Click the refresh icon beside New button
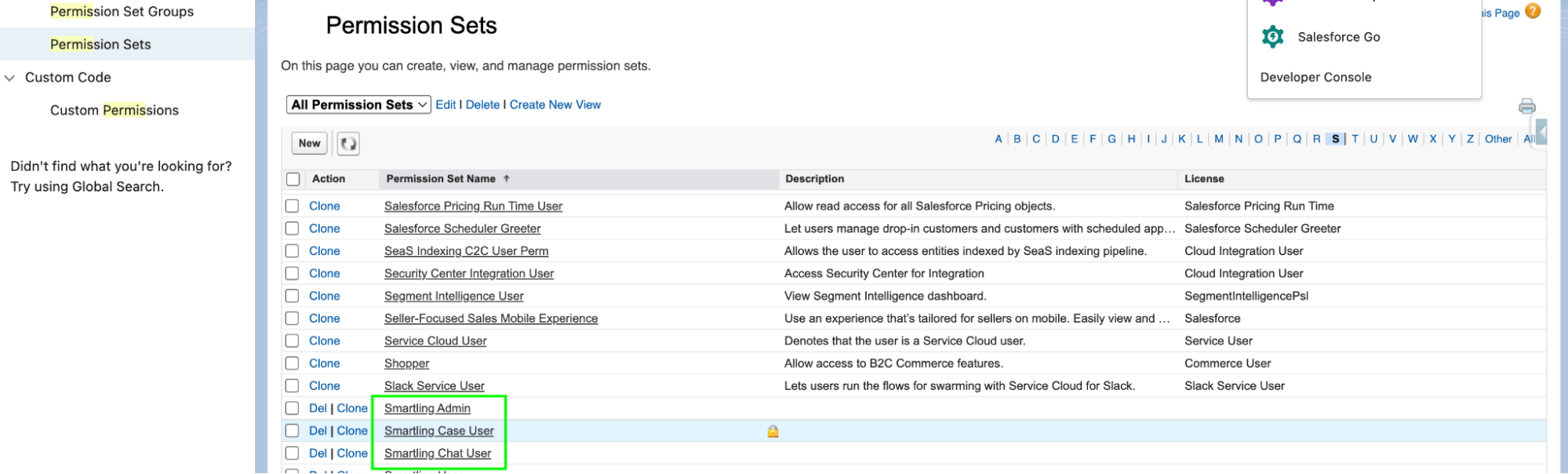This screenshot has height=474, width=1568. click(x=348, y=144)
